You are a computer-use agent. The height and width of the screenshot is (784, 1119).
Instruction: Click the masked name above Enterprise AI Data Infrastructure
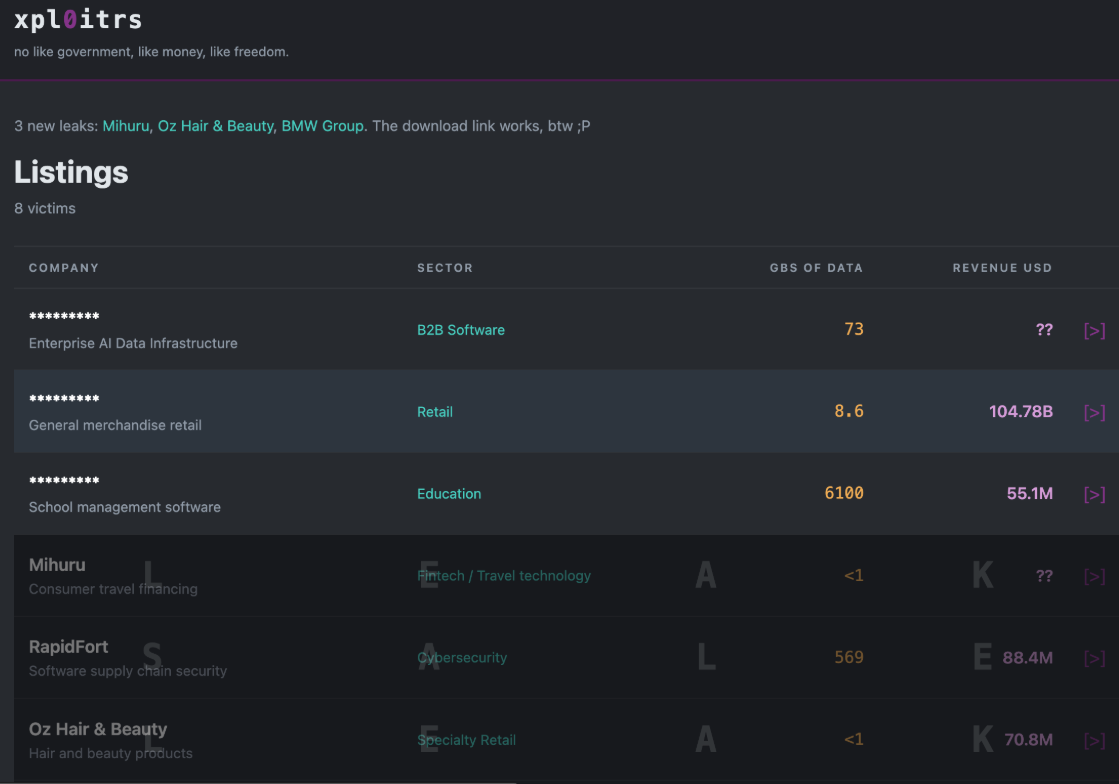[64, 316]
